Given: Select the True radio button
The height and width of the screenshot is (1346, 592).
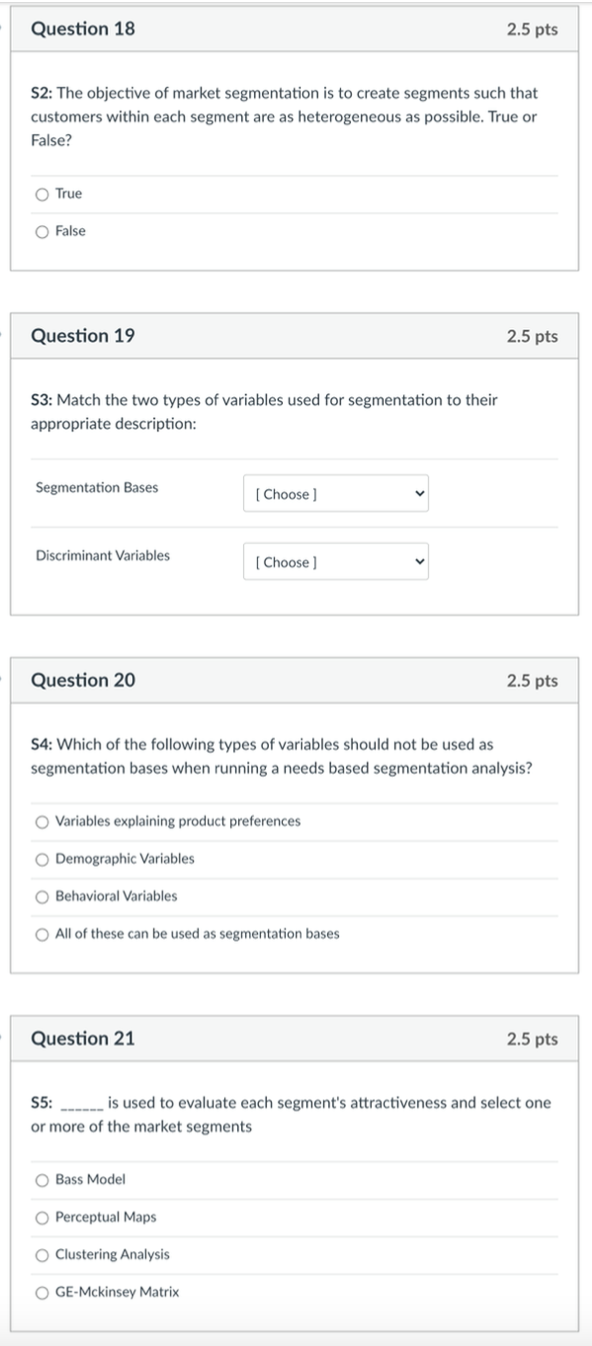Looking at the screenshot, I should pyautogui.click(x=40, y=194).
